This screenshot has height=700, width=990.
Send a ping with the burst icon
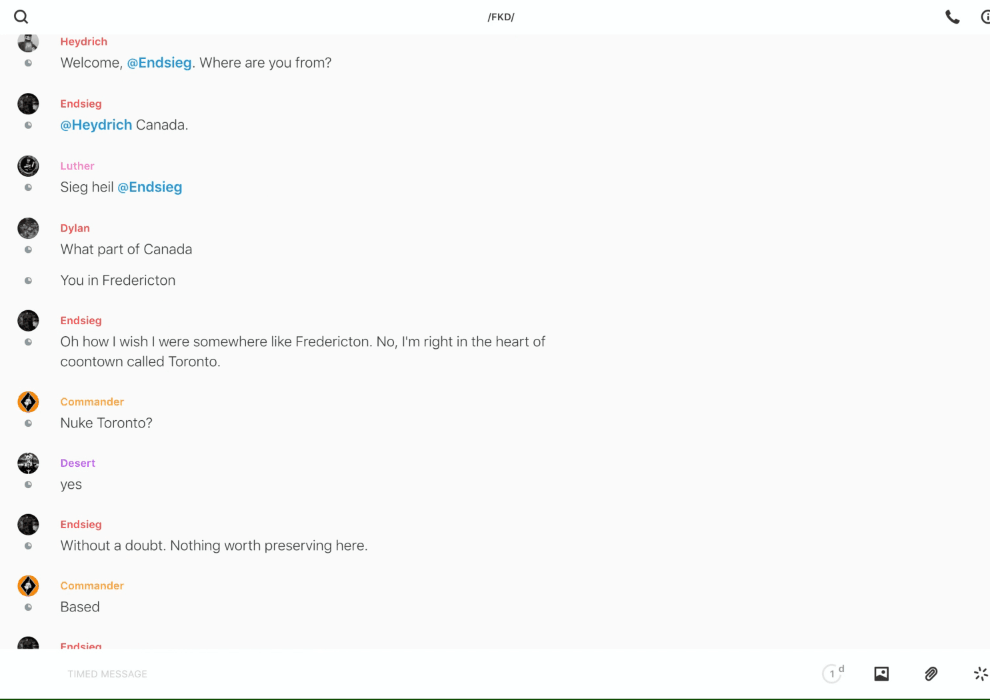[x=980, y=674]
